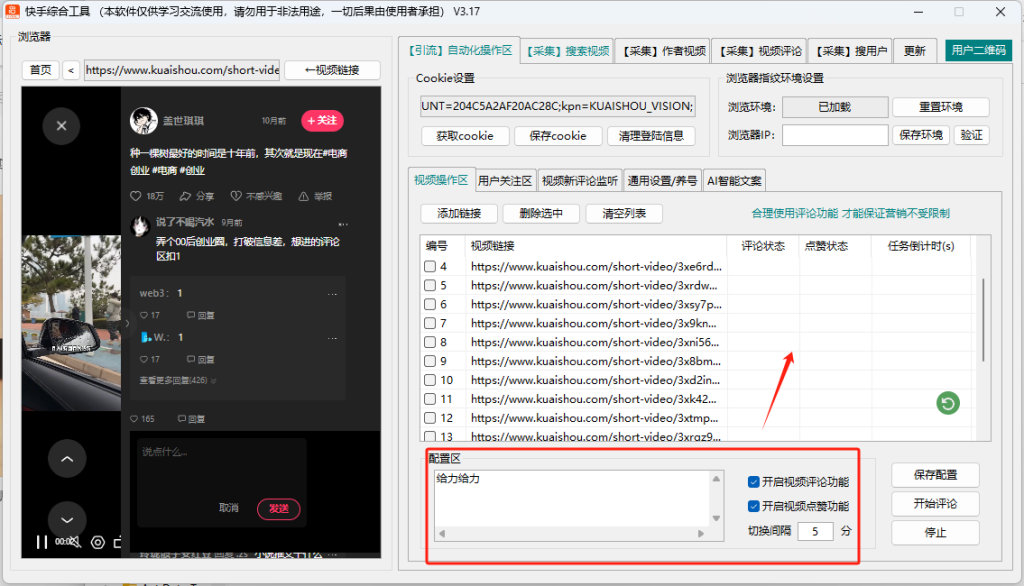The width and height of the screenshot is (1024, 586).
Task: Click the 开始评论 button
Action: pyautogui.click(x=935, y=503)
